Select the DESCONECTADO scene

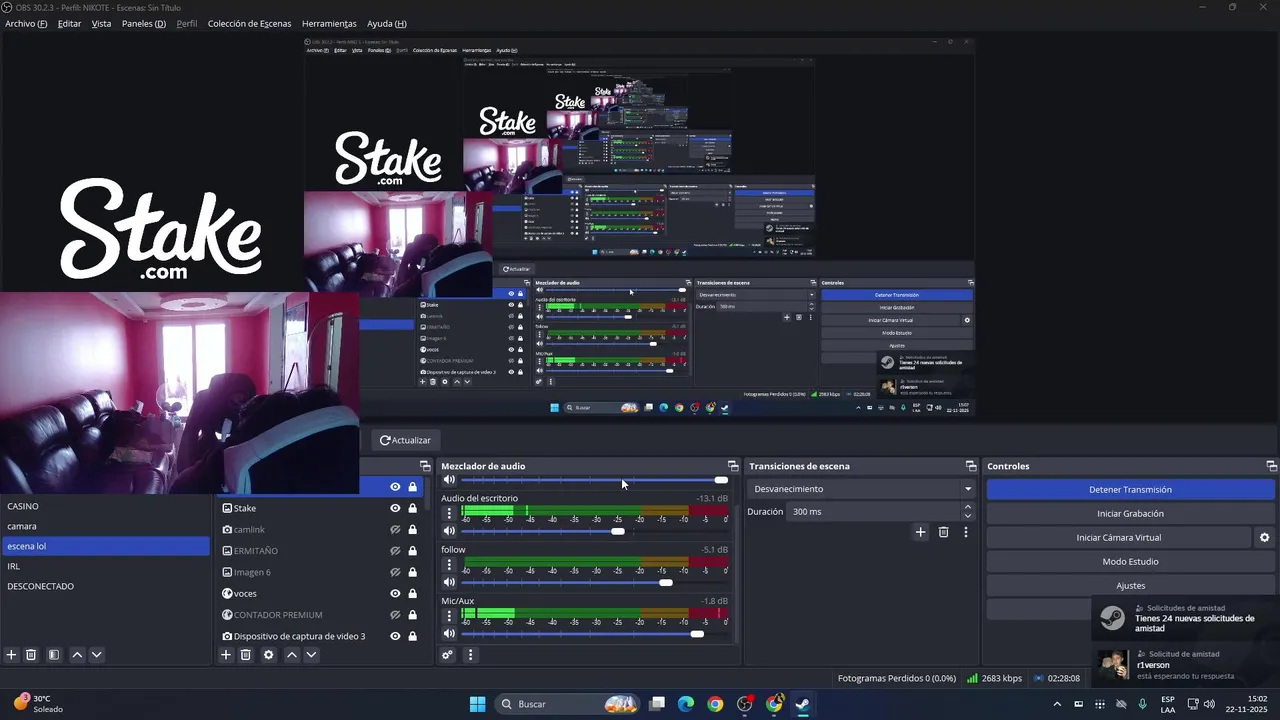point(105,586)
